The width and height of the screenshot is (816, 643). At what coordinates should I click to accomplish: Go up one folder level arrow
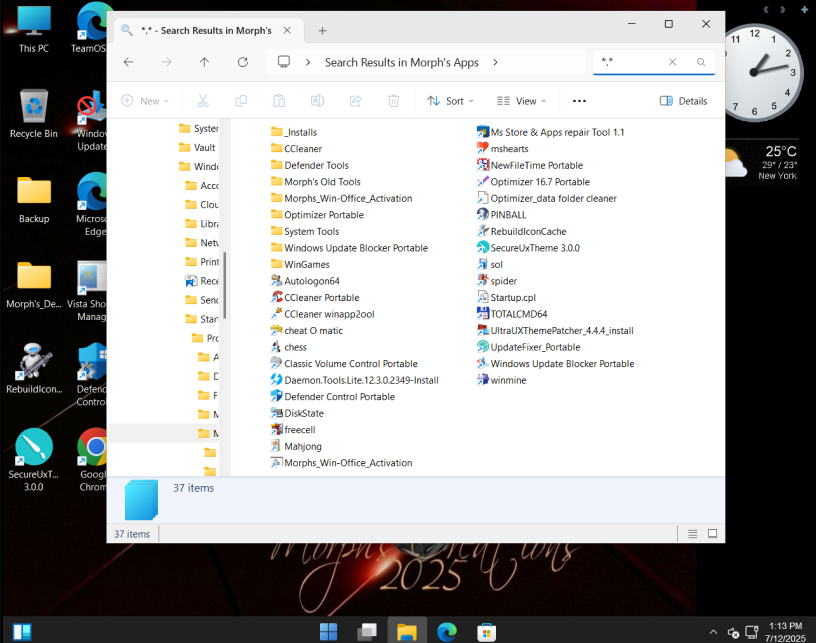coord(205,62)
